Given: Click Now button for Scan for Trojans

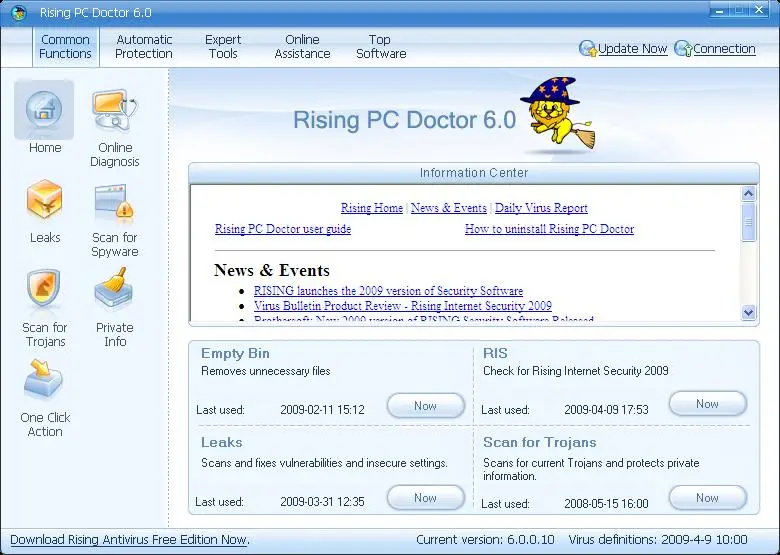Looking at the screenshot, I should click(707, 498).
